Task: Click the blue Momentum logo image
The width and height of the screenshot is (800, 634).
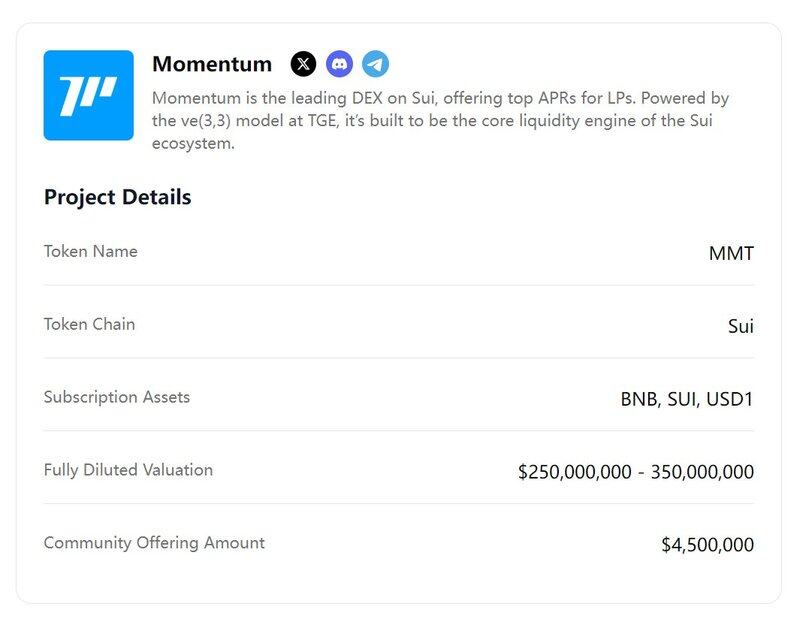Action: click(88, 95)
